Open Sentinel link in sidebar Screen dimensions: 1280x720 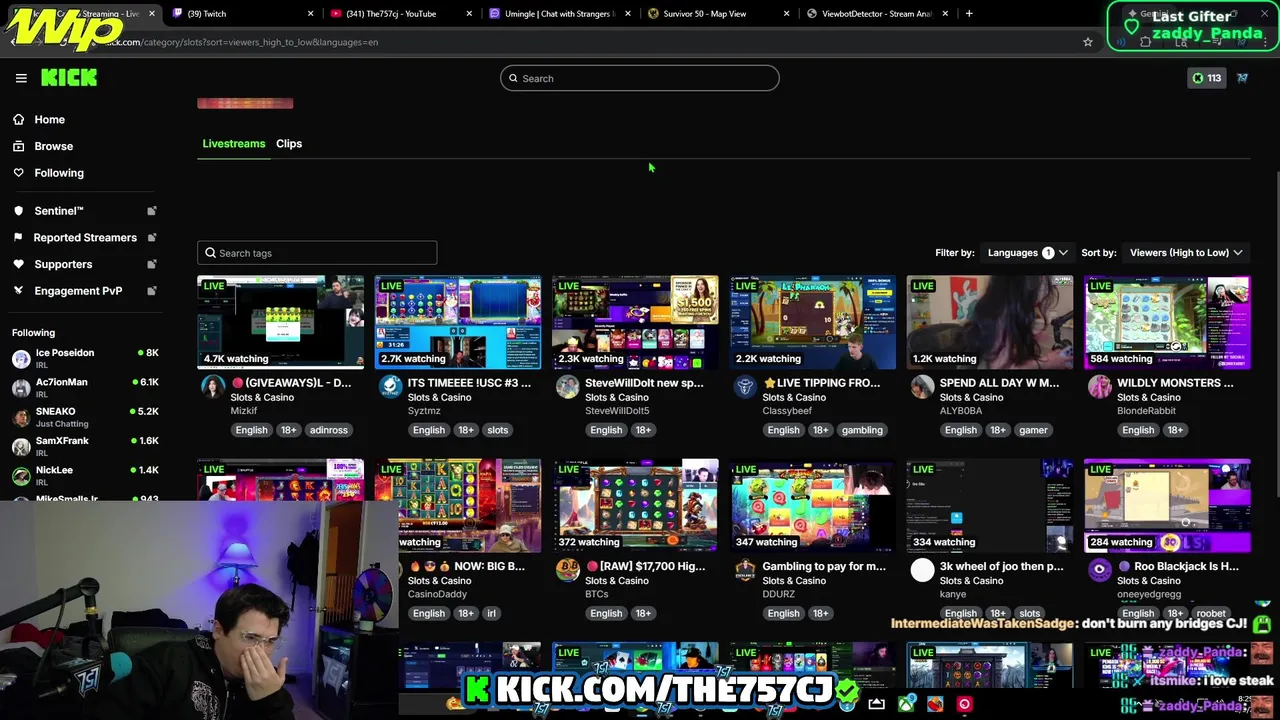pyautogui.click(x=59, y=211)
